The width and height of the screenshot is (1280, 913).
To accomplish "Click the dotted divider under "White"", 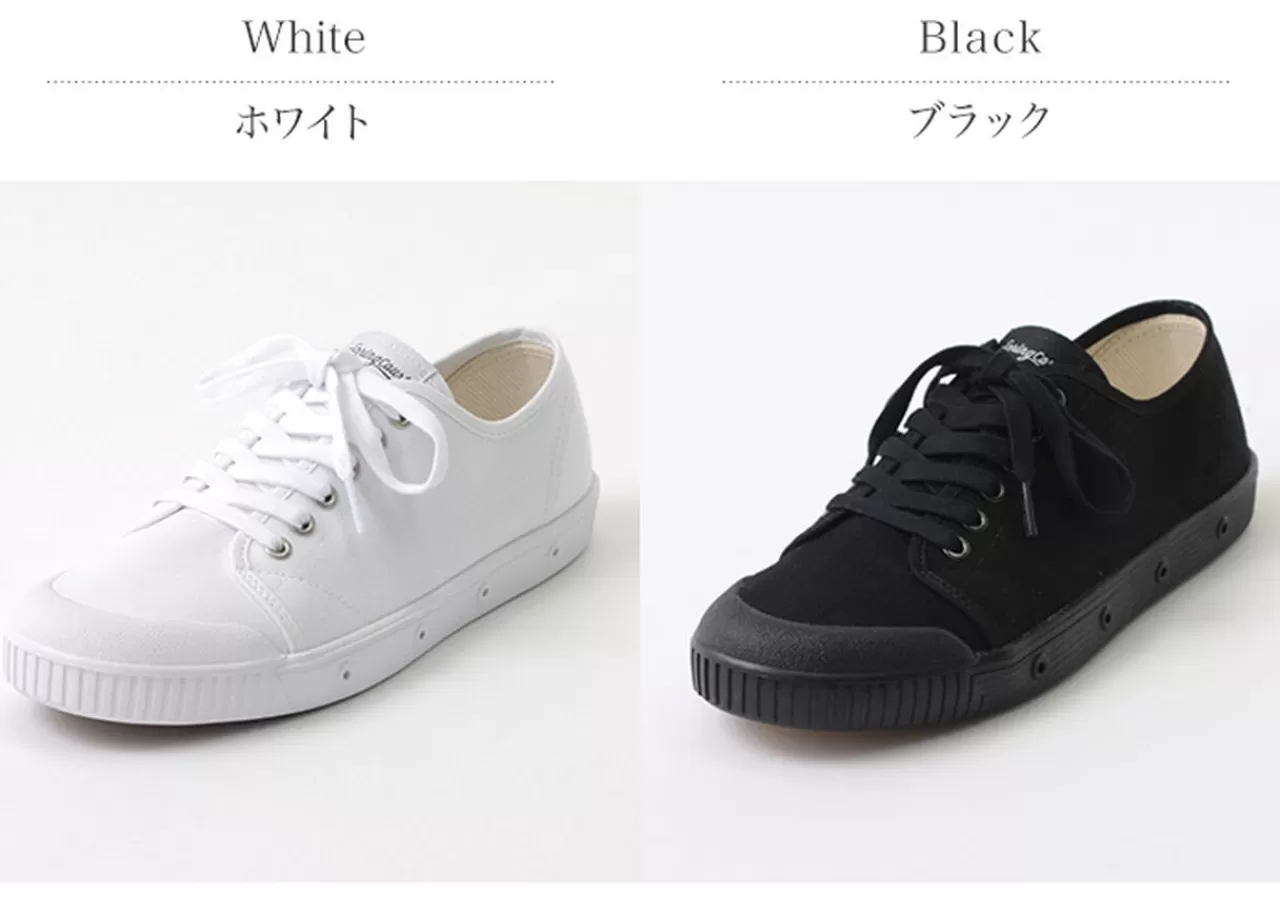I will pyautogui.click(x=300, y=82).
